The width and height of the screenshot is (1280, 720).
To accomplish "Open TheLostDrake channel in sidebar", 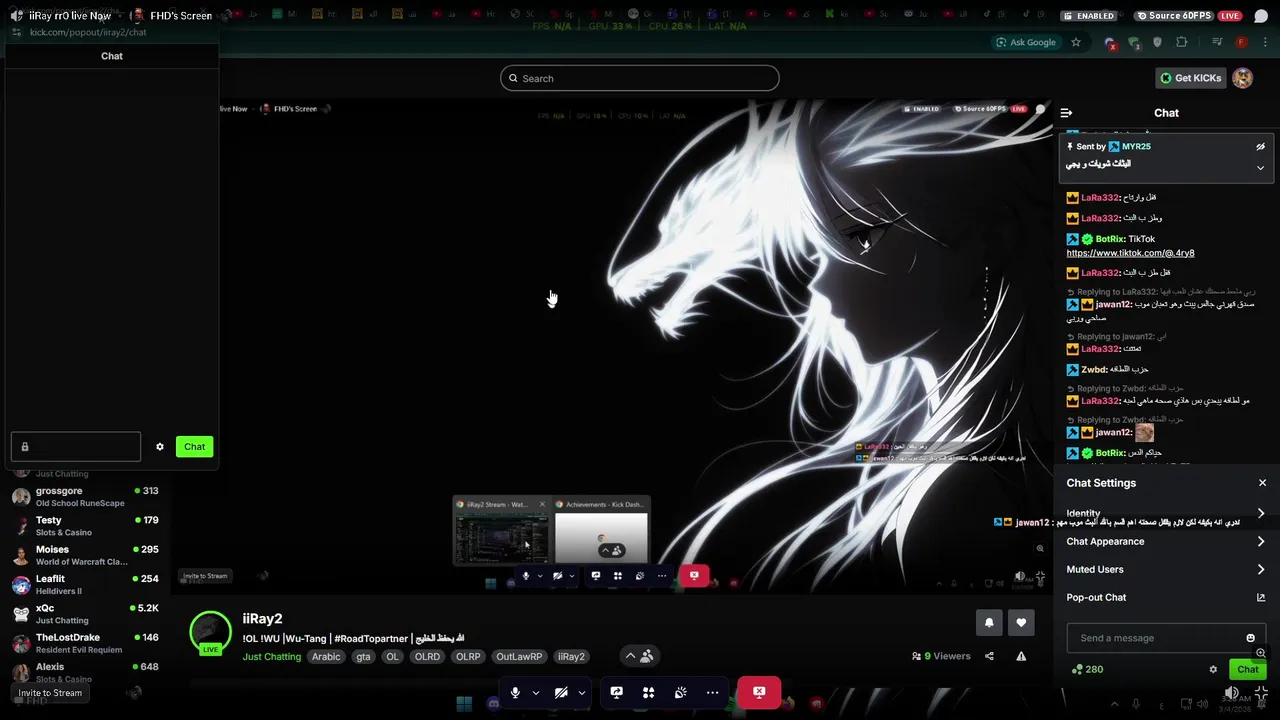I will [x=85, y=643].
